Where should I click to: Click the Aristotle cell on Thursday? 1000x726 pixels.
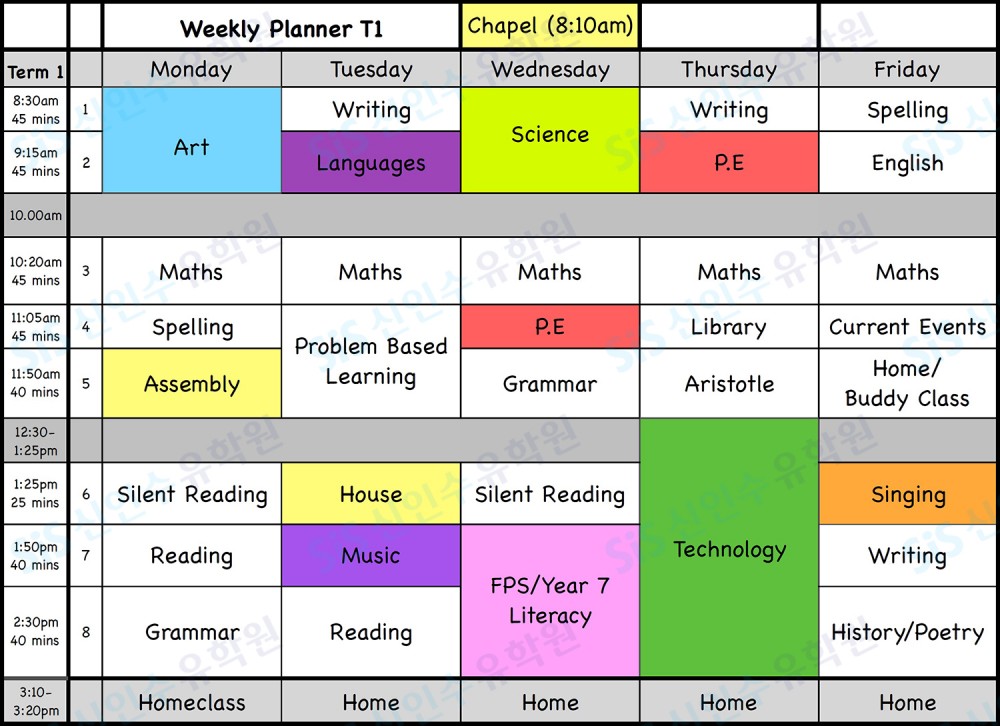[x=729, y=383]
